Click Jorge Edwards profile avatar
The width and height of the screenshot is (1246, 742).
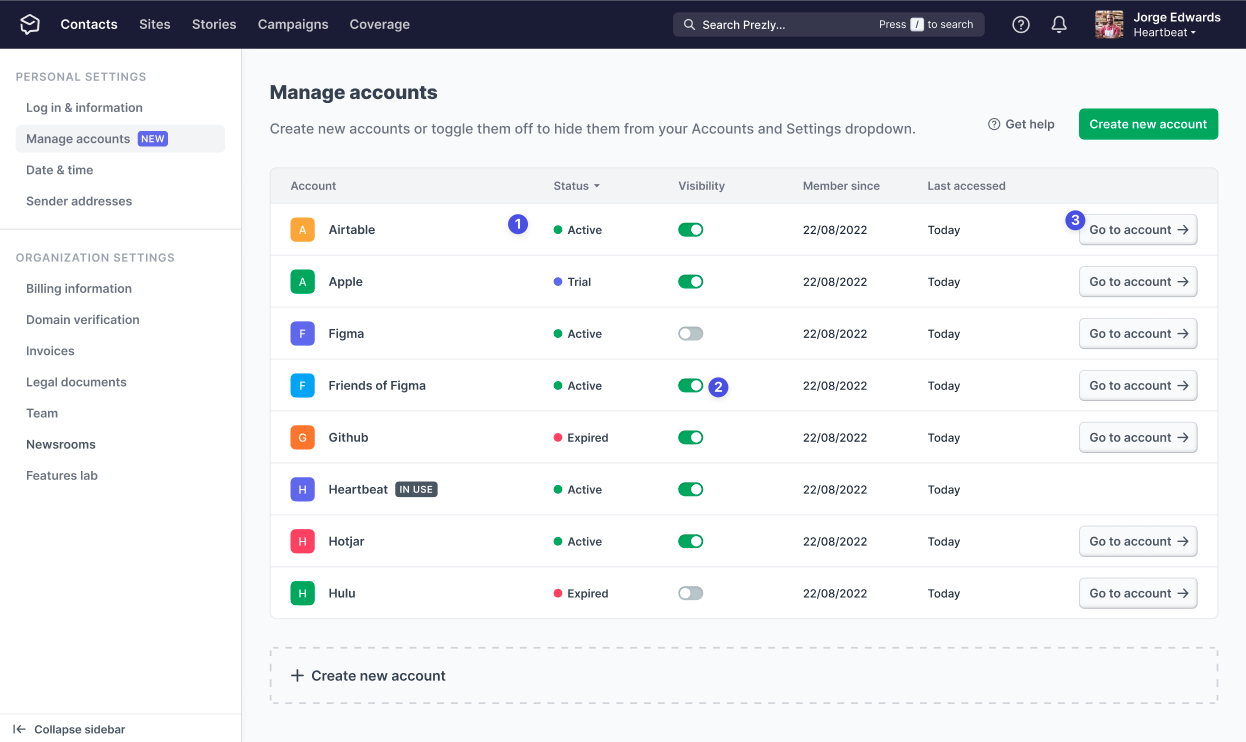[x=1109, y=24]
